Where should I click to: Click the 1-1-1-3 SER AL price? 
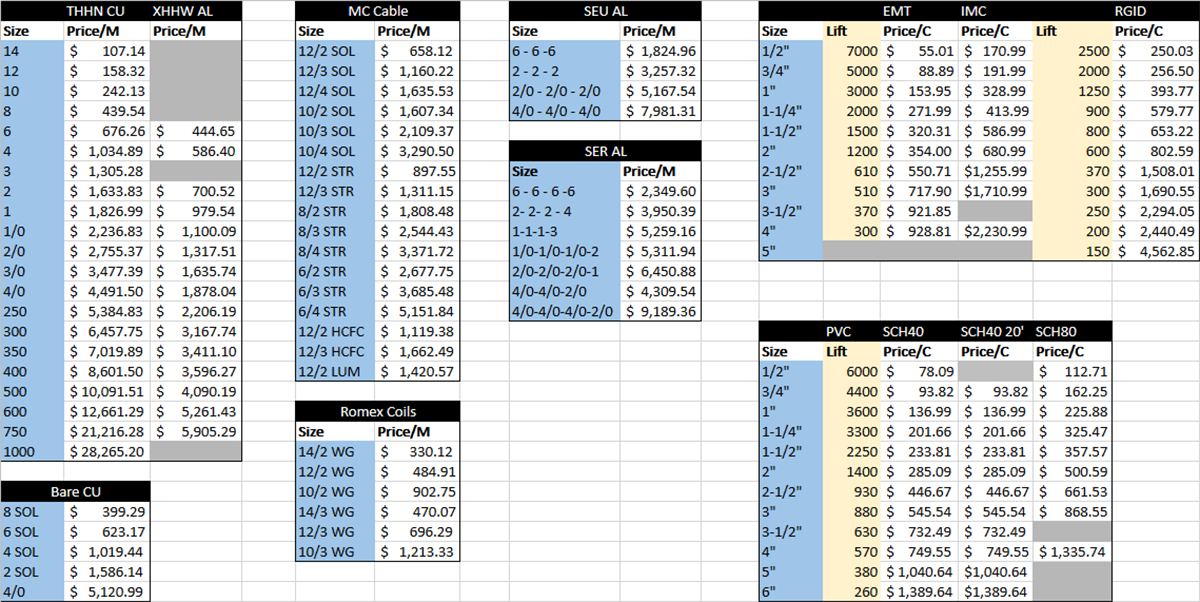[x=660, y=231]
